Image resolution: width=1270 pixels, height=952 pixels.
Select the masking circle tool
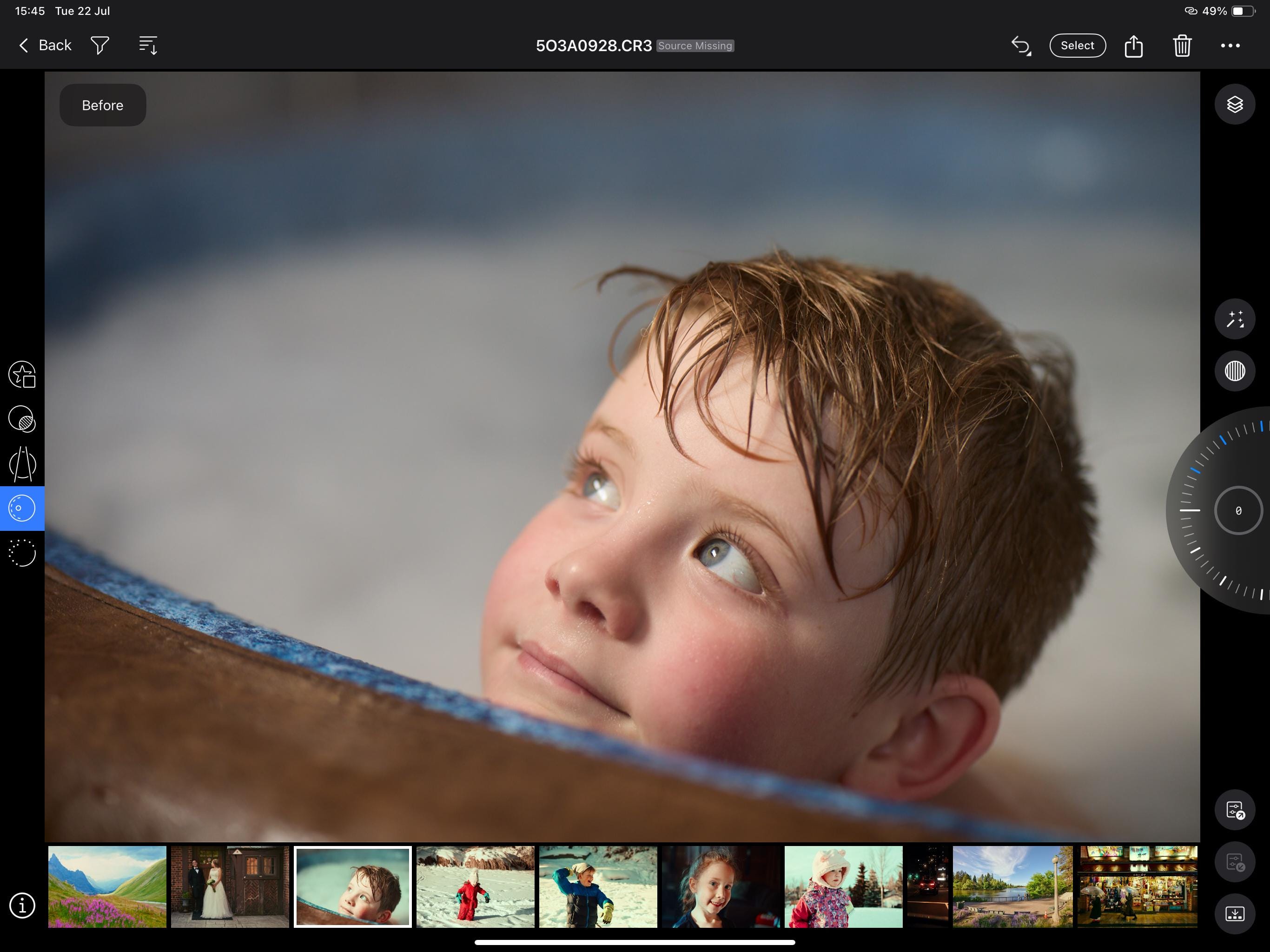[x=22, y=418]
